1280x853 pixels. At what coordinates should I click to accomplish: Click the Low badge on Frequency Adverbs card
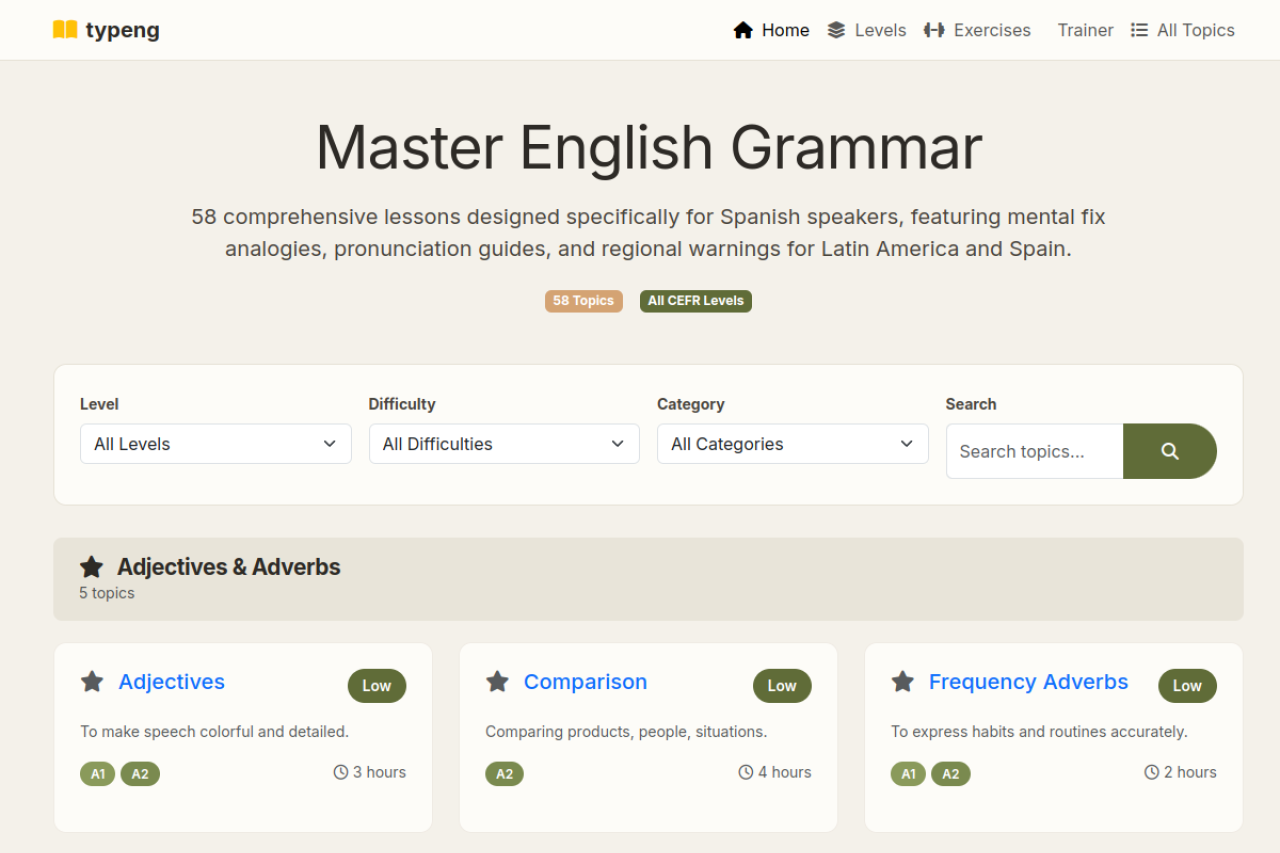(x=1187, y=686)
